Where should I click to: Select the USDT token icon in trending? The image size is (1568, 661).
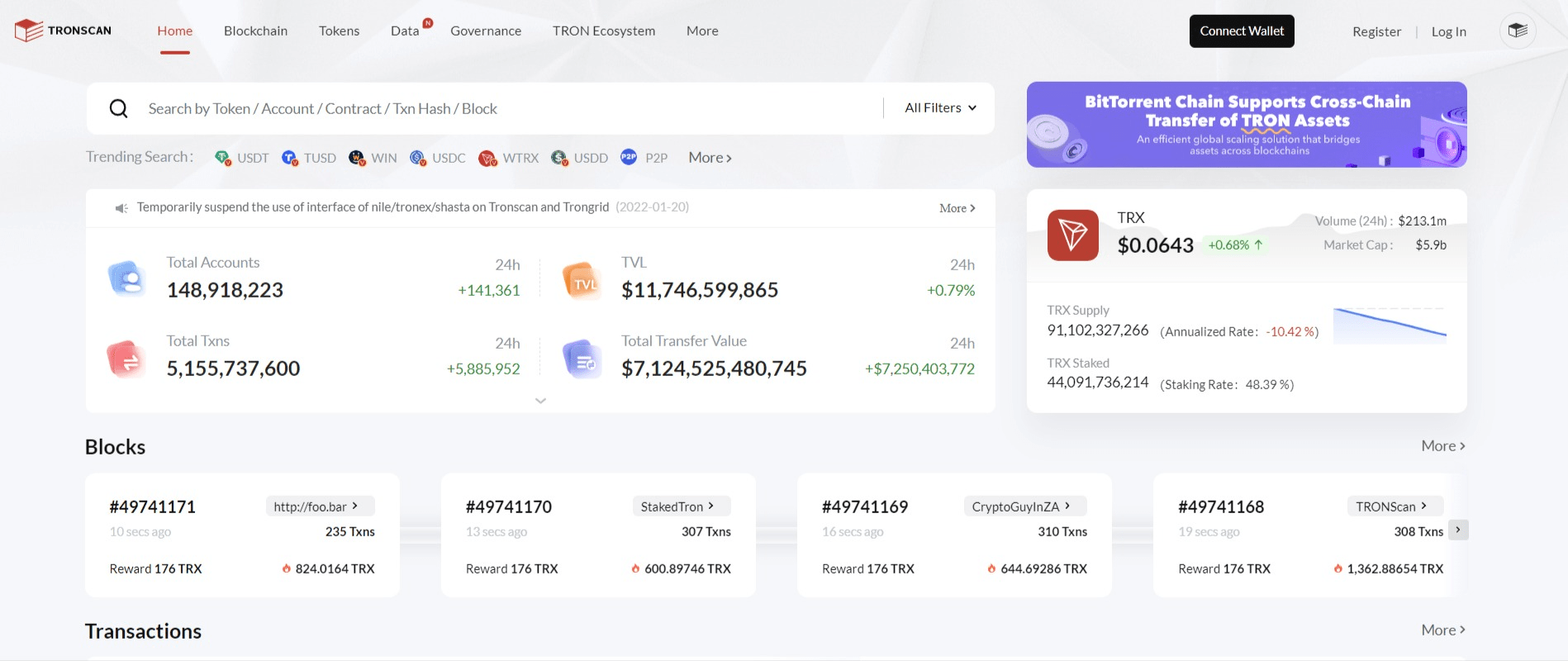click(x=222, y=158)
